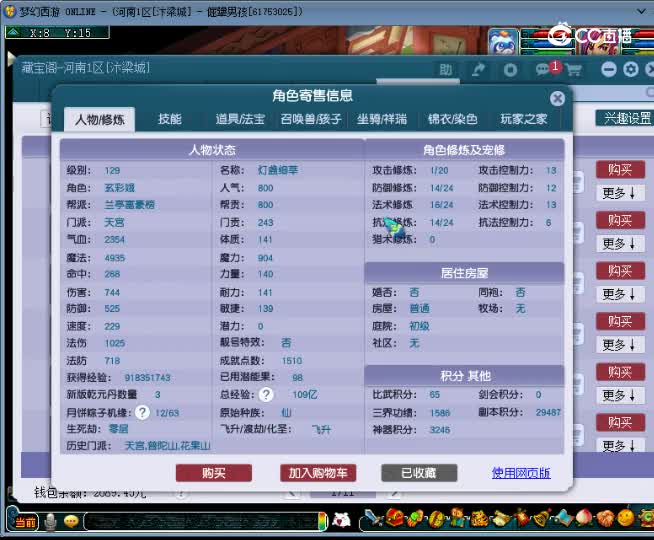
Task: Click the 助 helper button in 藏宝阁 header
Action: pyautogui.click(x=445, y=70)
